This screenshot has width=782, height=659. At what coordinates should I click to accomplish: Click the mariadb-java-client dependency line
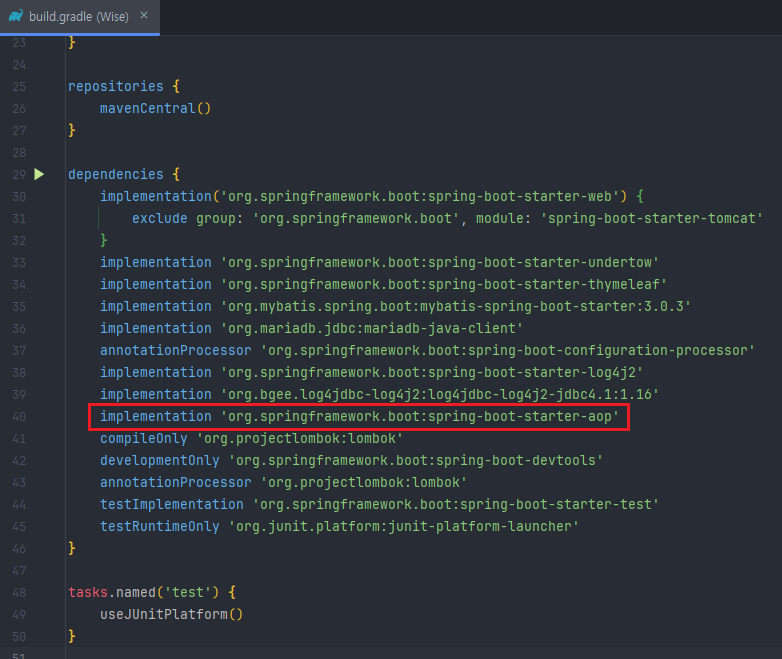(x=311, y=328)
